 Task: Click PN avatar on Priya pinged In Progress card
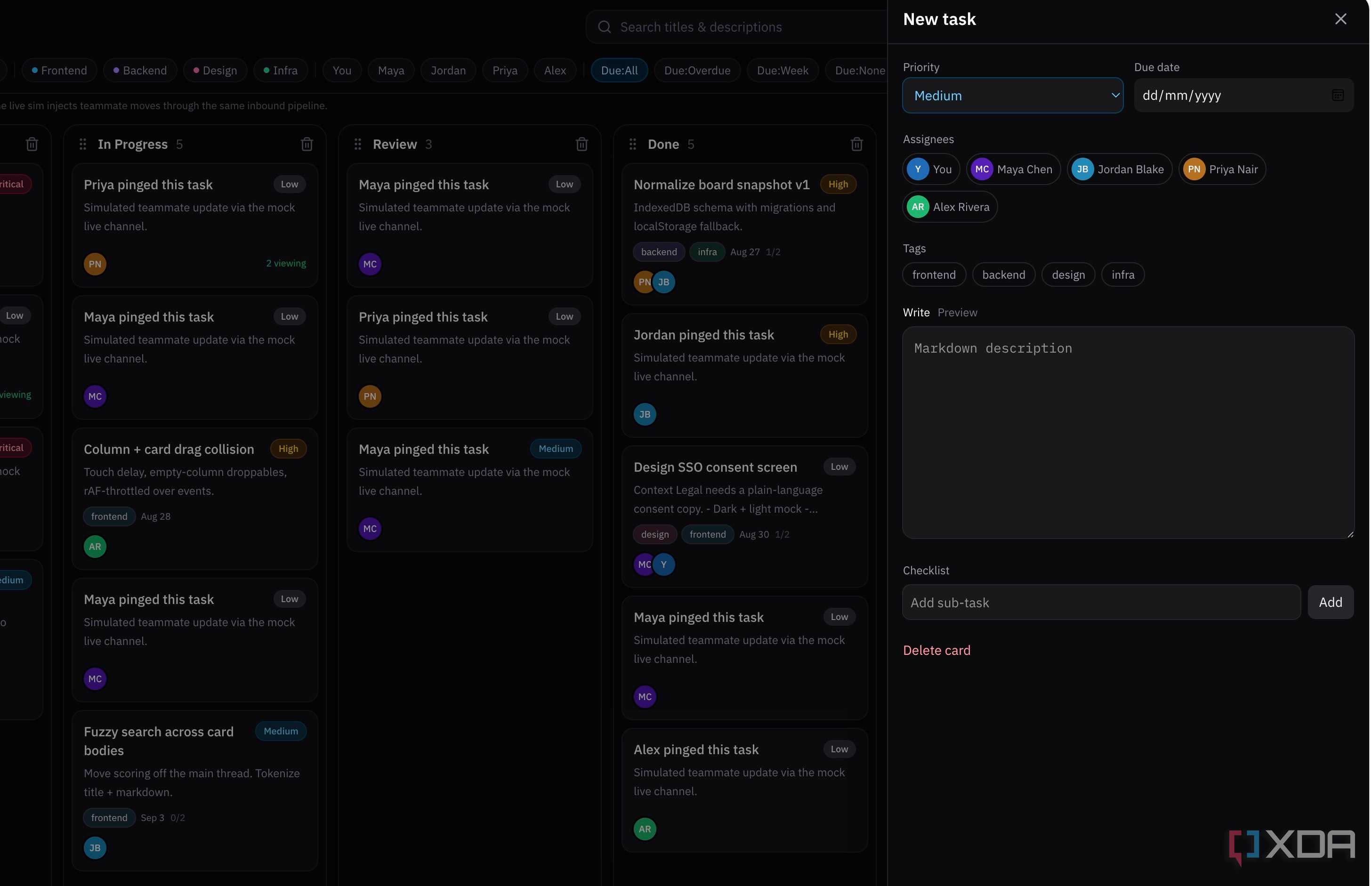[x=95, y=264]
